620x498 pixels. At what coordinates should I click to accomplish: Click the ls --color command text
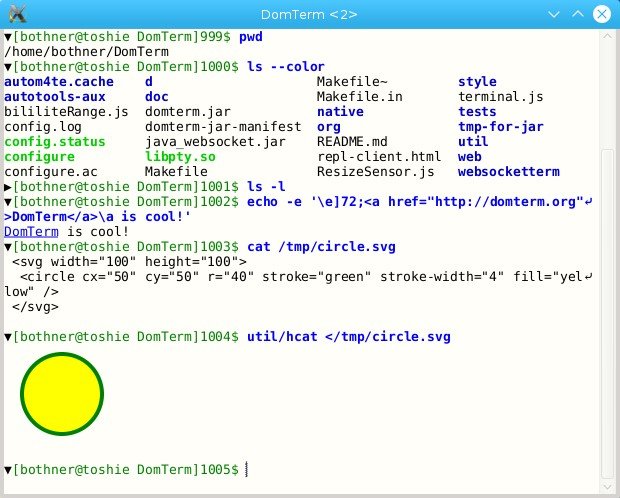pos(286,66)
